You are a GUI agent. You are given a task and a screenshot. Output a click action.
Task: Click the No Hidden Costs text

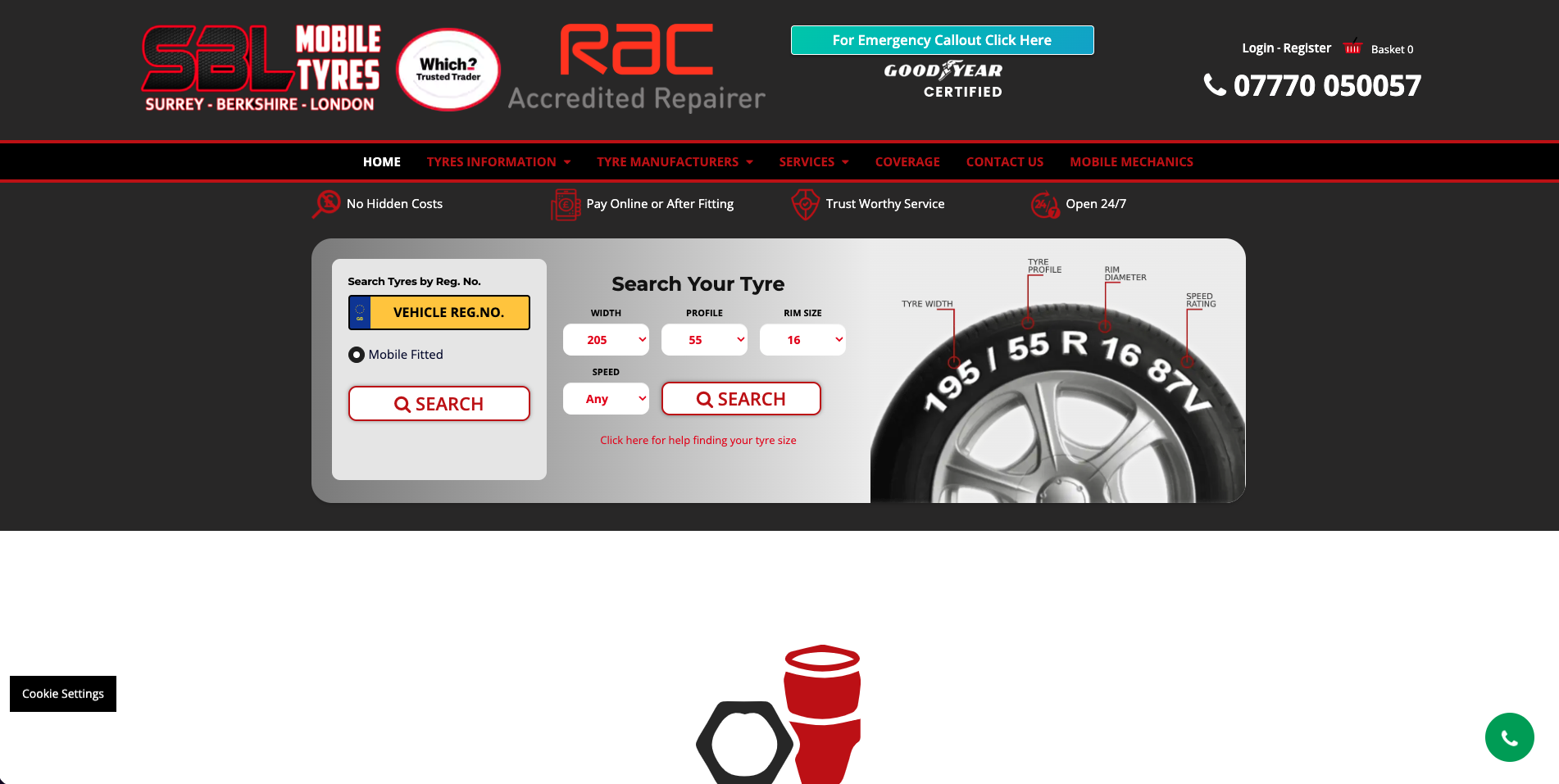pyautogui.click(x=394, y=204)
